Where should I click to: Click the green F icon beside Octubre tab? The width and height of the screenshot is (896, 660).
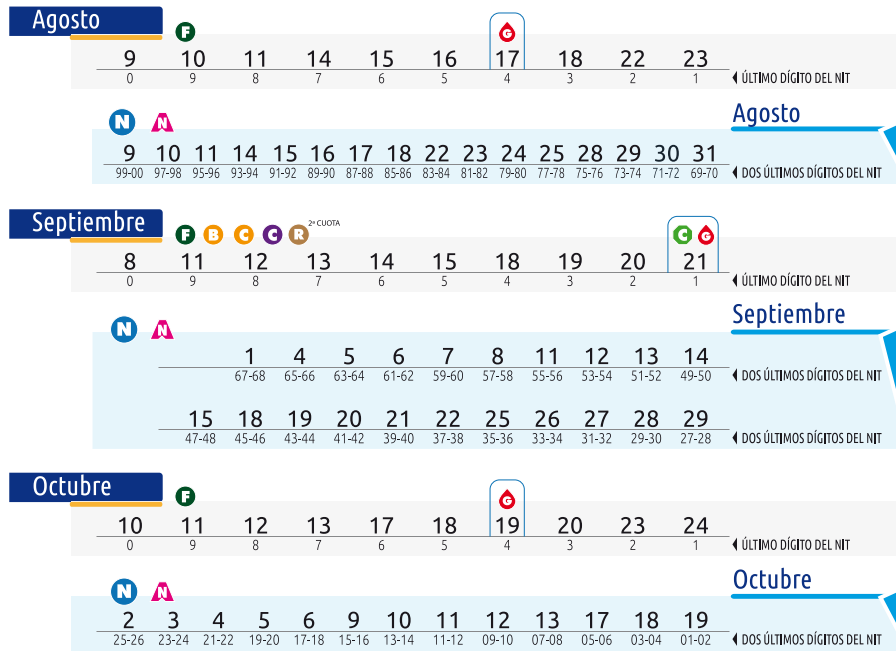(x=185, y=497)
